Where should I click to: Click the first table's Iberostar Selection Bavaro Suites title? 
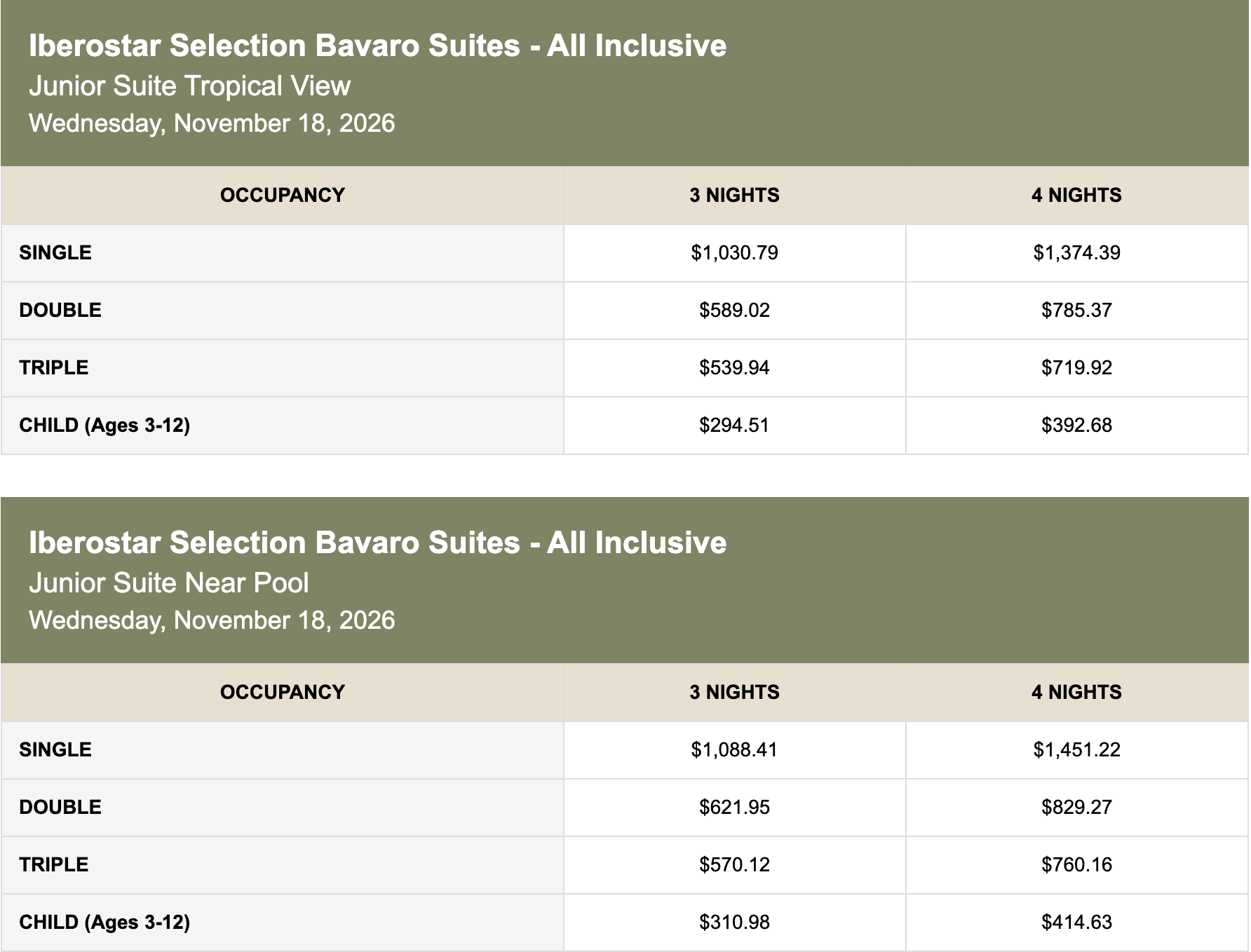[377, 46]
